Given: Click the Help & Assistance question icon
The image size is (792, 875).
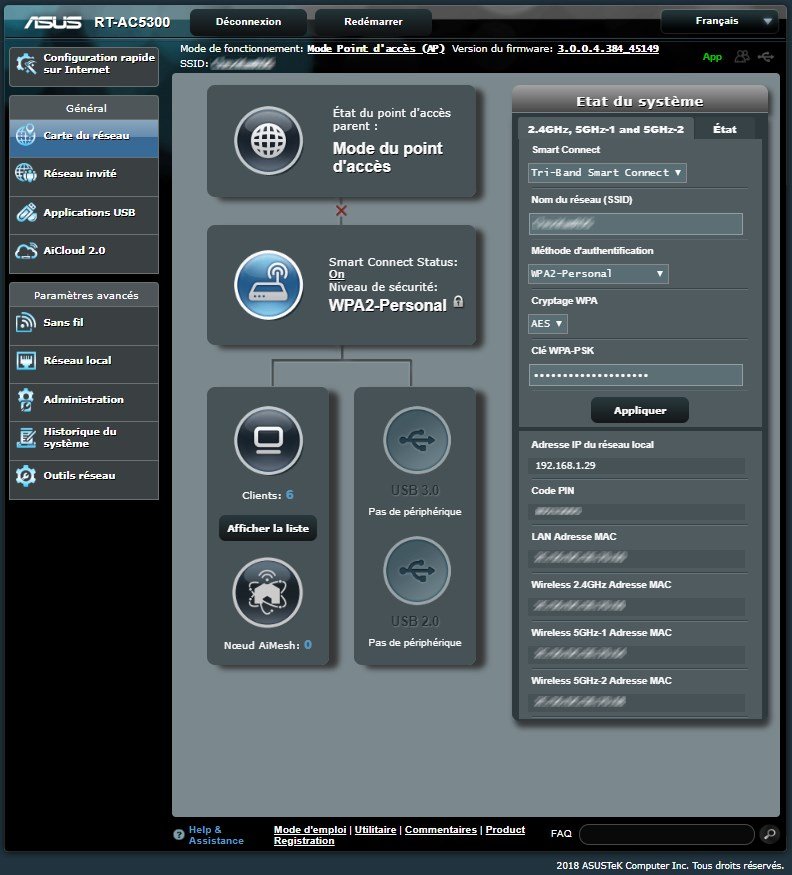Looking at the screenshot, I should (179, 835).
